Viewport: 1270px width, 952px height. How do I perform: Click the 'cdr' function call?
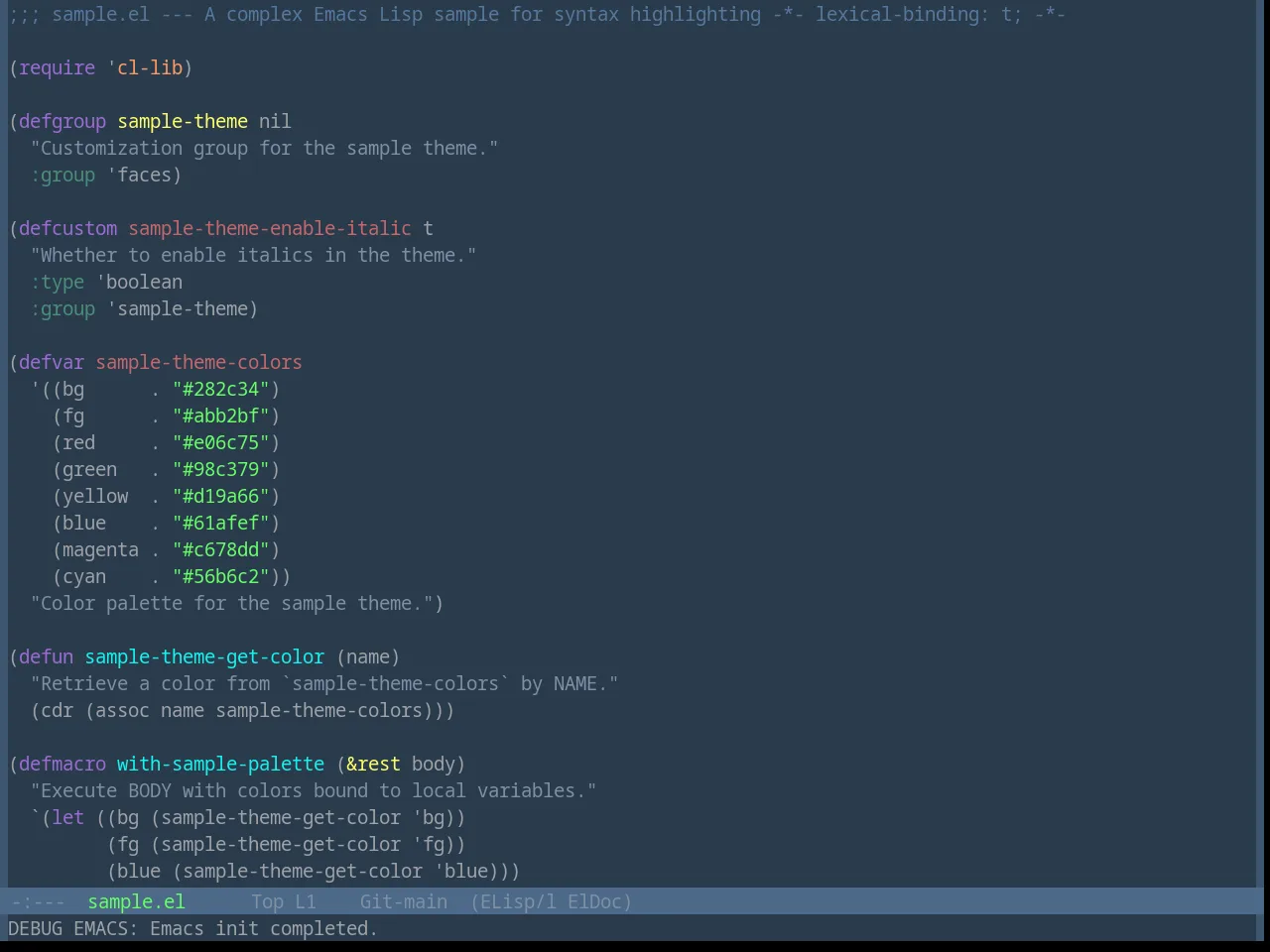57,710
